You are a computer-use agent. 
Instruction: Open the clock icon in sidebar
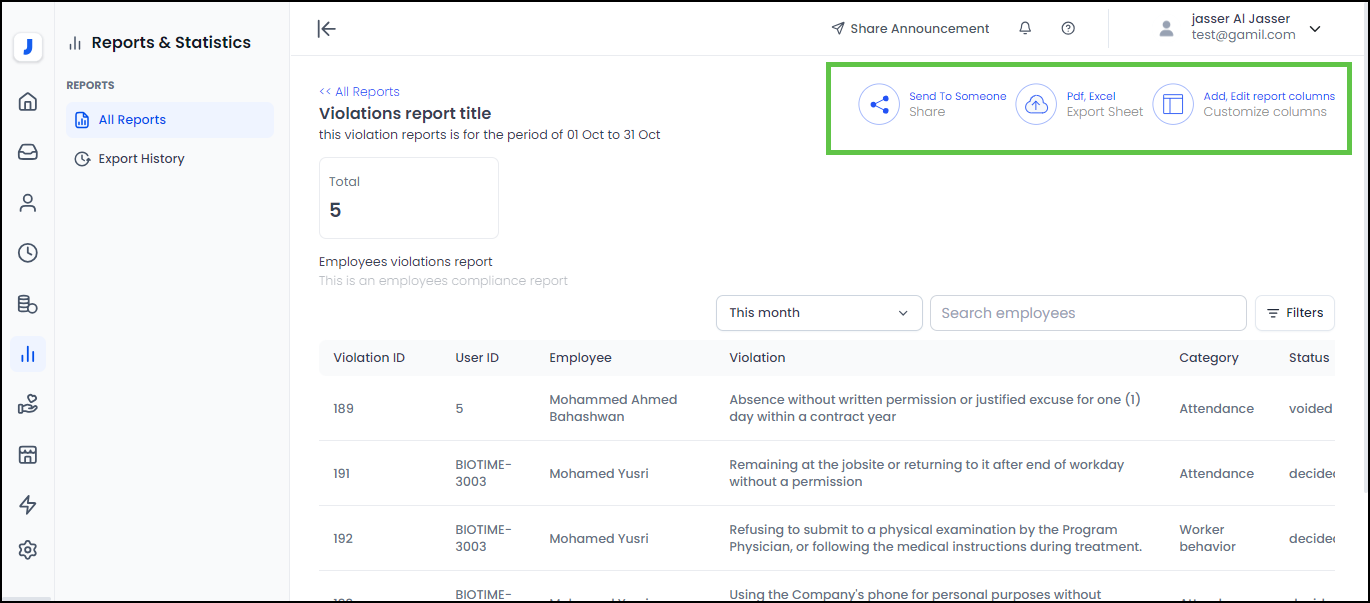pyautogui.click(x=28, y=253)
